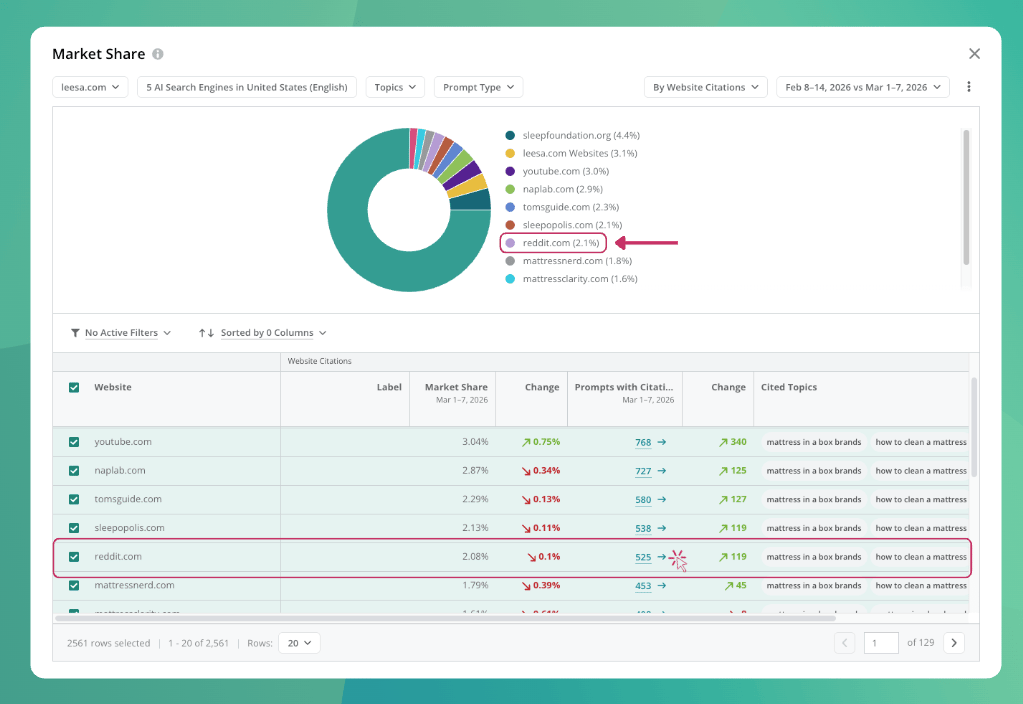
Task: Click the Market Share info icon
Action: (x=158, y=54)
